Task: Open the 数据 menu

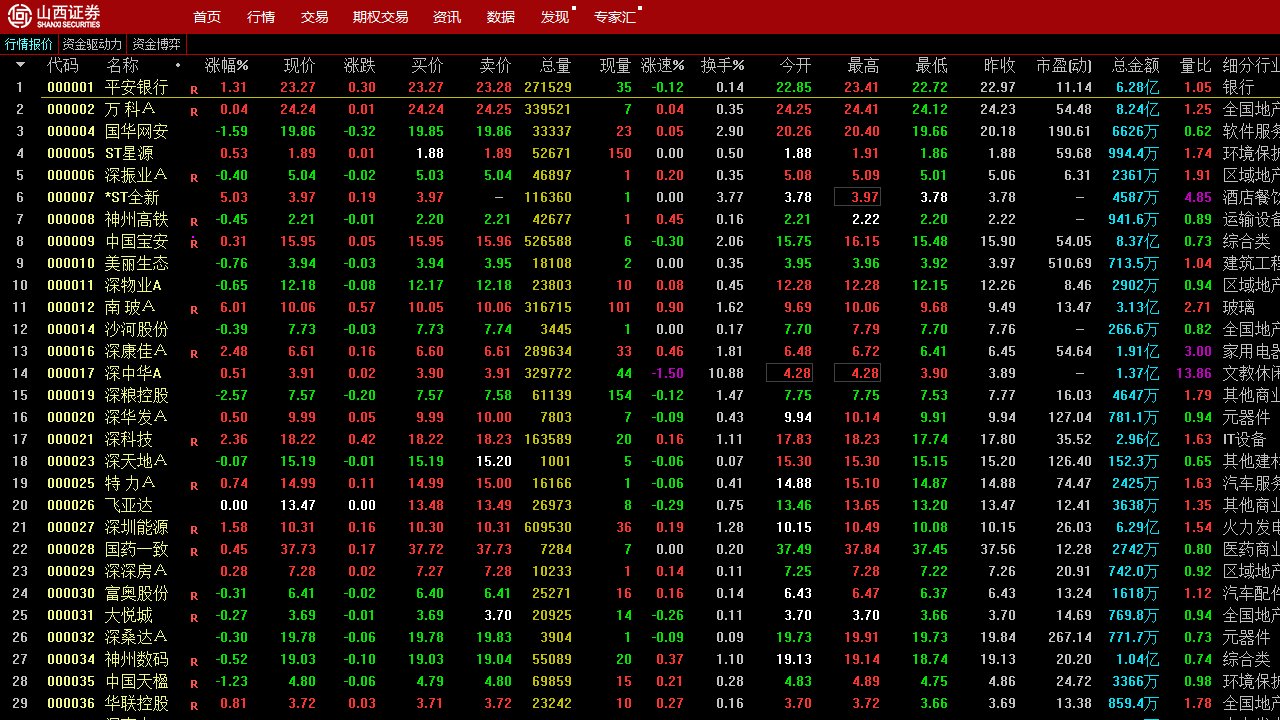Action: pyautogui.click(x=499, y=16)
